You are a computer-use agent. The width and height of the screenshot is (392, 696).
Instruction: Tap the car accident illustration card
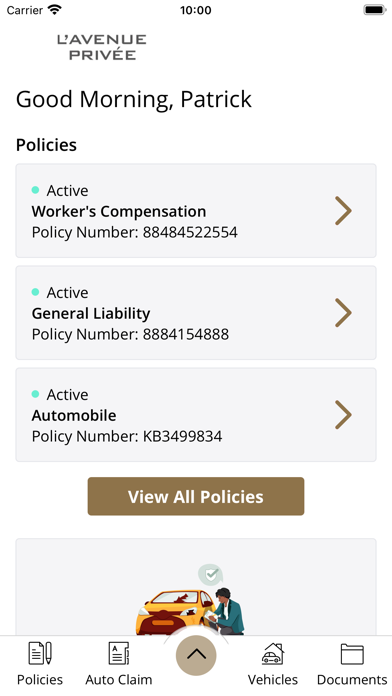pyautogui.click(x=196, y=587)
